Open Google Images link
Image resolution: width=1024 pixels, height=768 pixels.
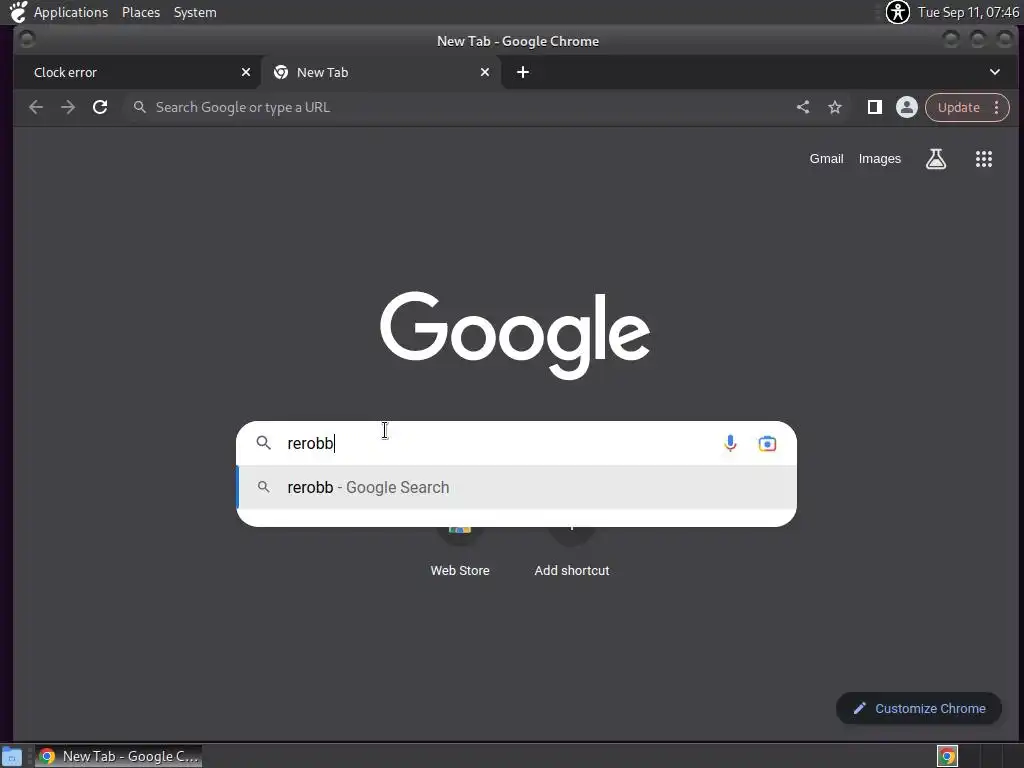click(x=879, y=159)
